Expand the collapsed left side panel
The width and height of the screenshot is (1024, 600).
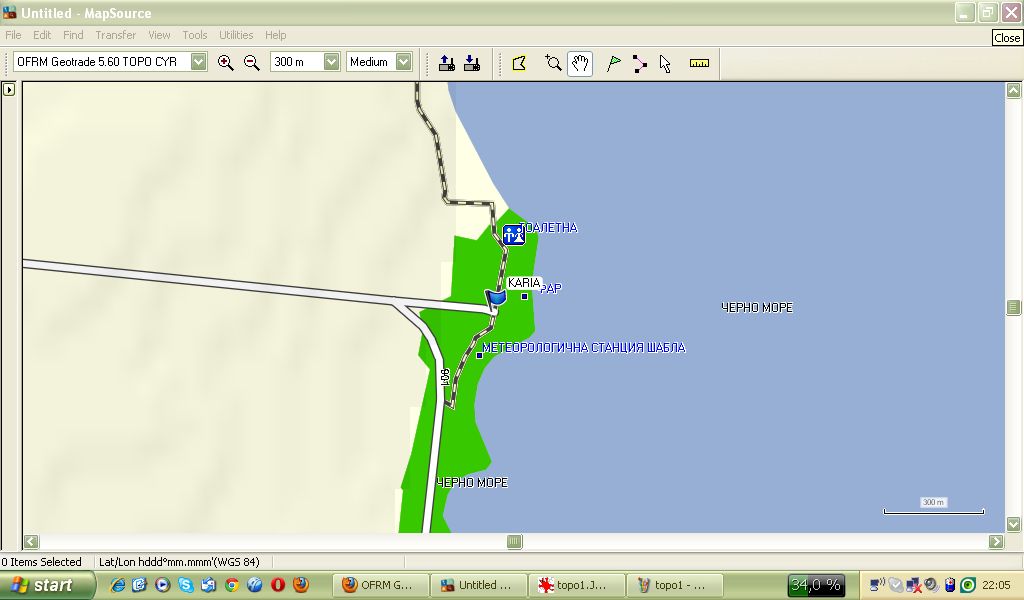(9, 89)
